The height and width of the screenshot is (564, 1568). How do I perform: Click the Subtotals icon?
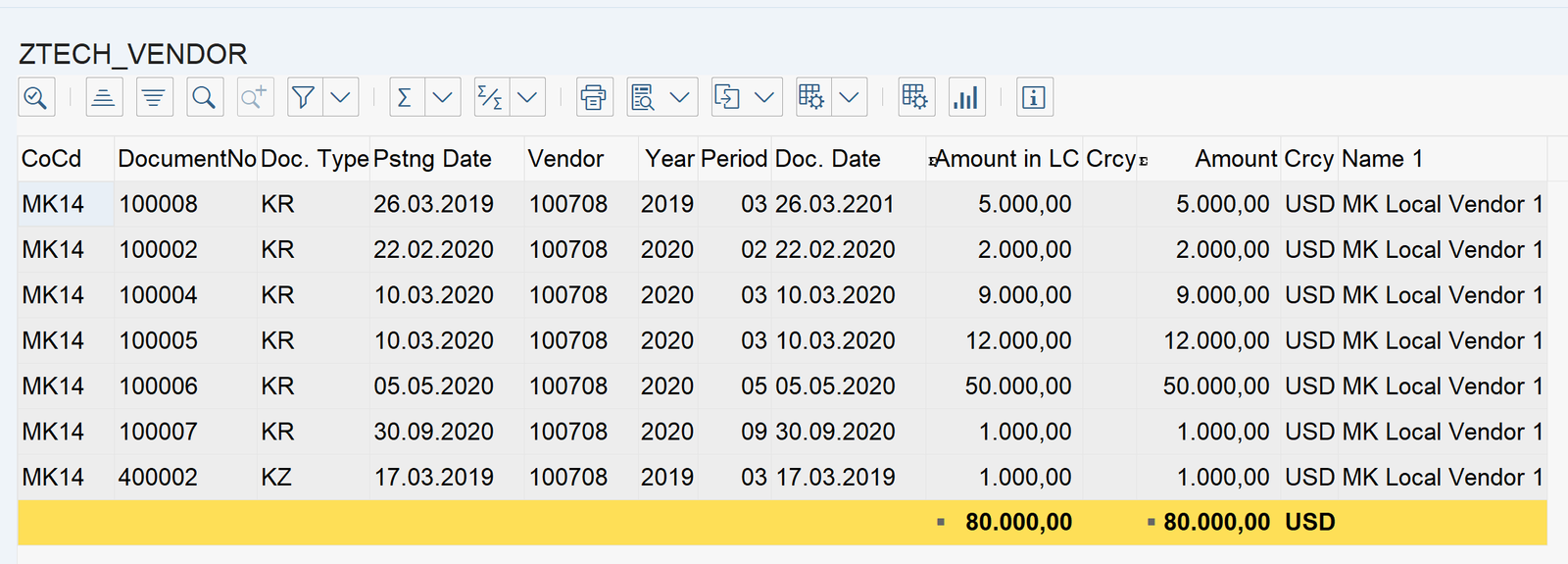pyautogui.click(x=490, y=97)
